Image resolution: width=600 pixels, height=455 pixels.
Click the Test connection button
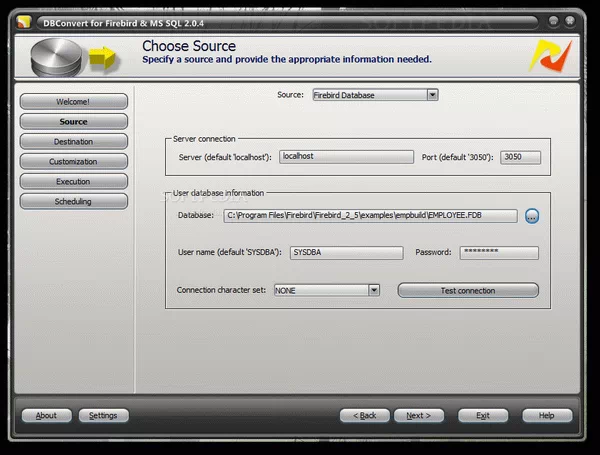pyautogui.click(x=468, y=290)
